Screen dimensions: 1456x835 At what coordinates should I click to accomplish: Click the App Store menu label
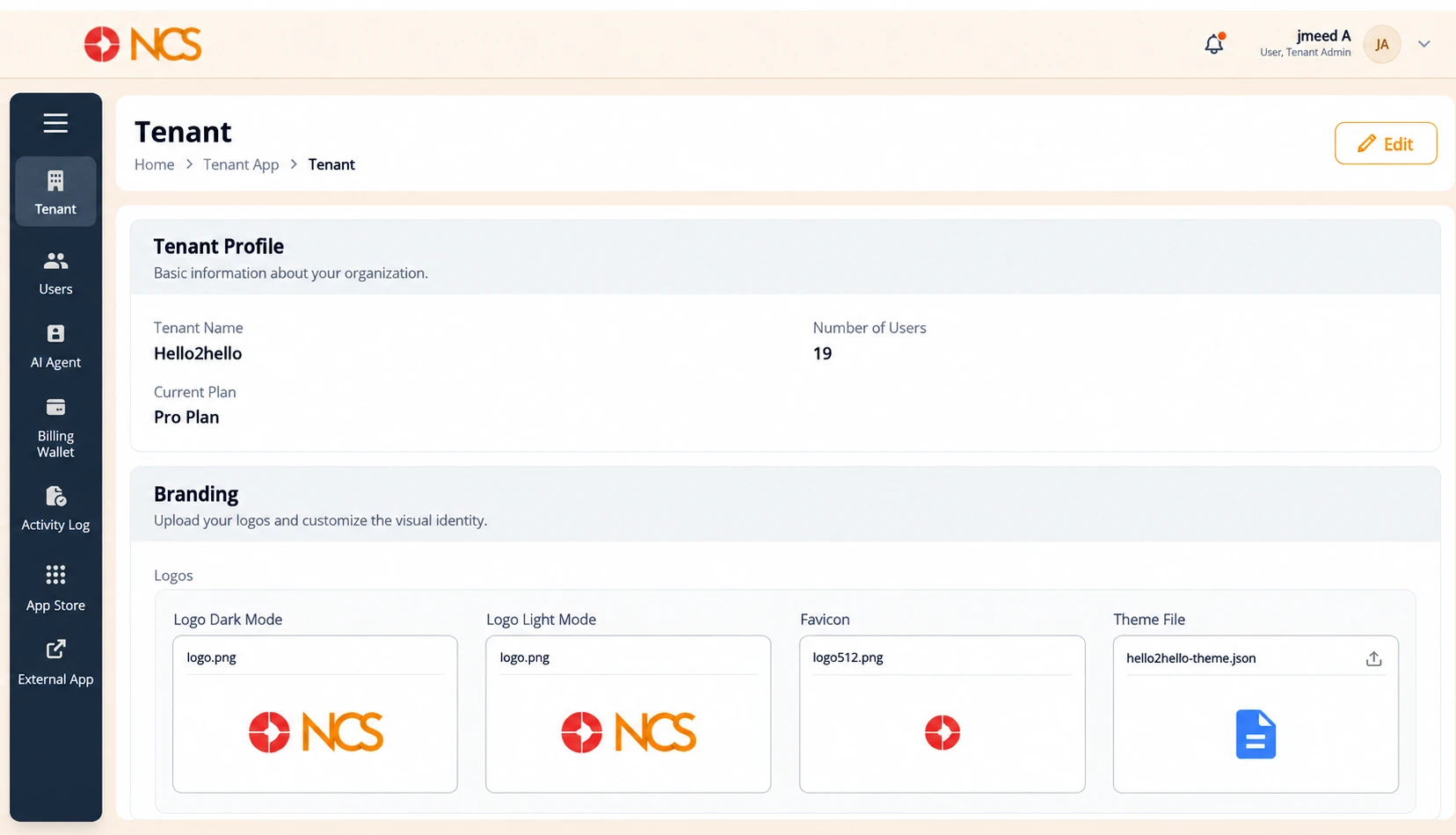55,606
